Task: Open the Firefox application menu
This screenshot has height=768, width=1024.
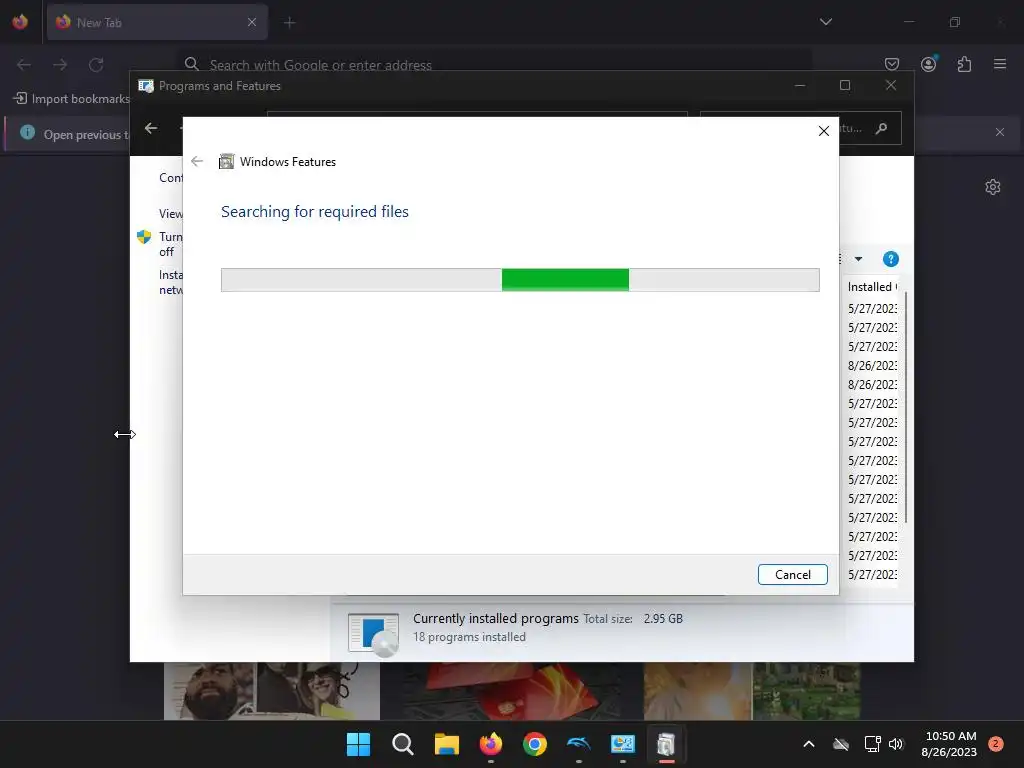Action: pyautogui.click(x=999, y=64)
